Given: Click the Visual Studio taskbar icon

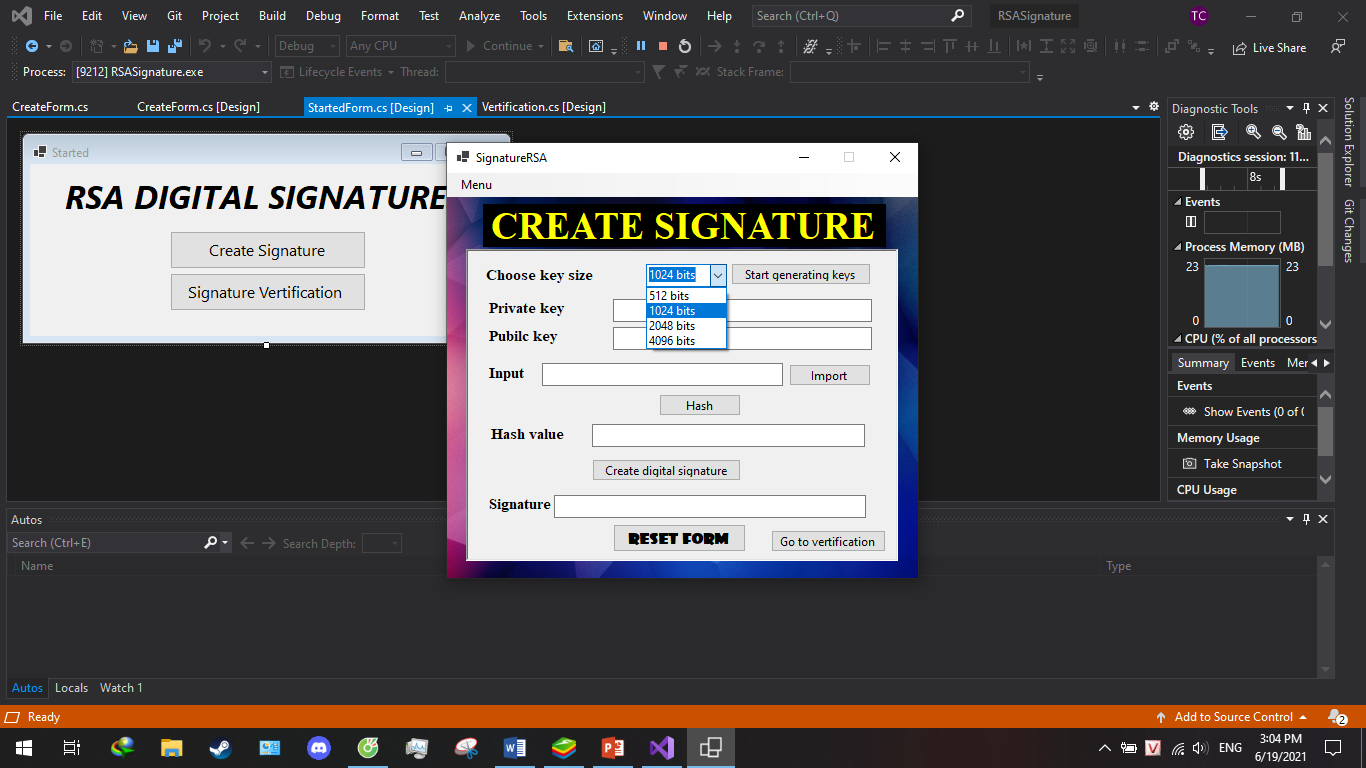Looking at the screenshot, I should [662, 747].
